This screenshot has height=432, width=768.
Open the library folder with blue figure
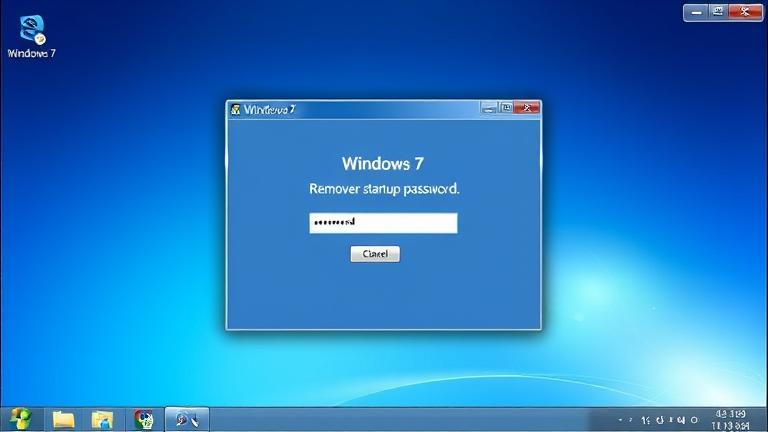point(102,420)
